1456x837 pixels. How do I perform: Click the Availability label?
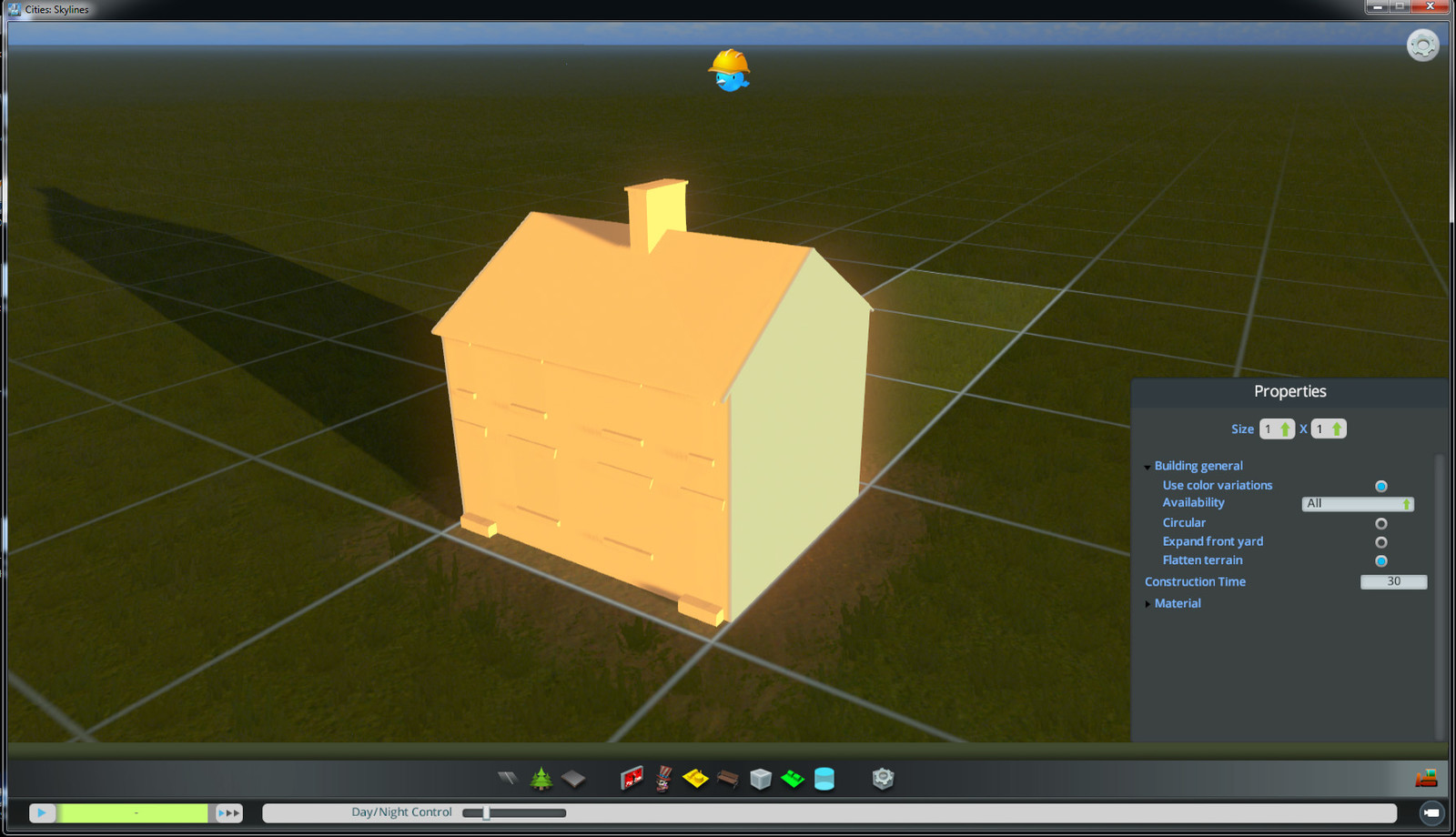click(x=1193, y=503)
